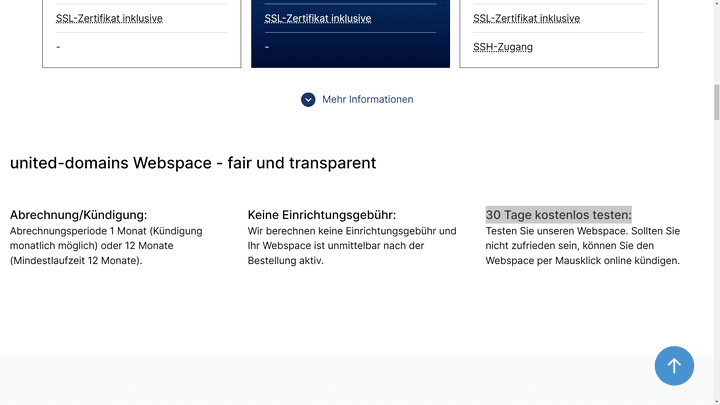Click the text Mindestlaufzeit 12 Monate

[76, 260]
